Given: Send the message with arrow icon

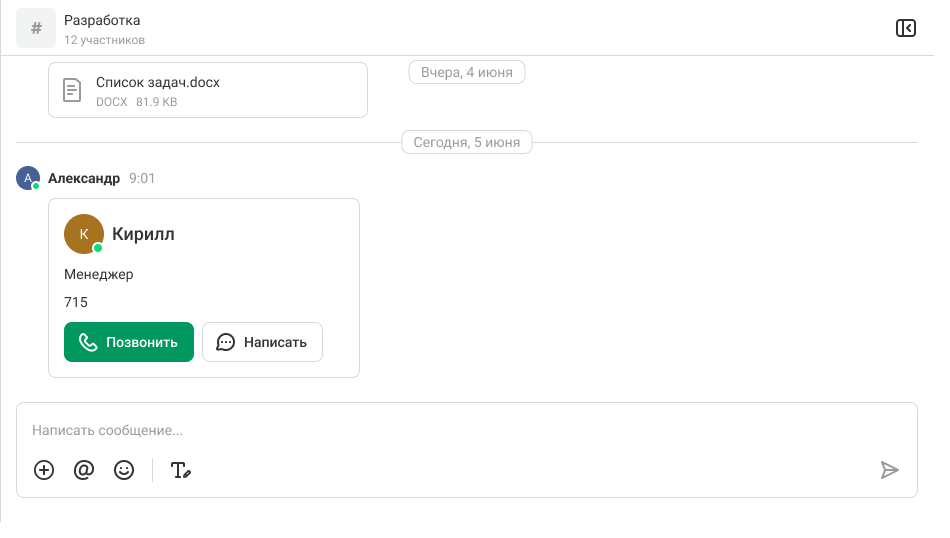Looking at the screenshot, I should click(x=889, y=470).
